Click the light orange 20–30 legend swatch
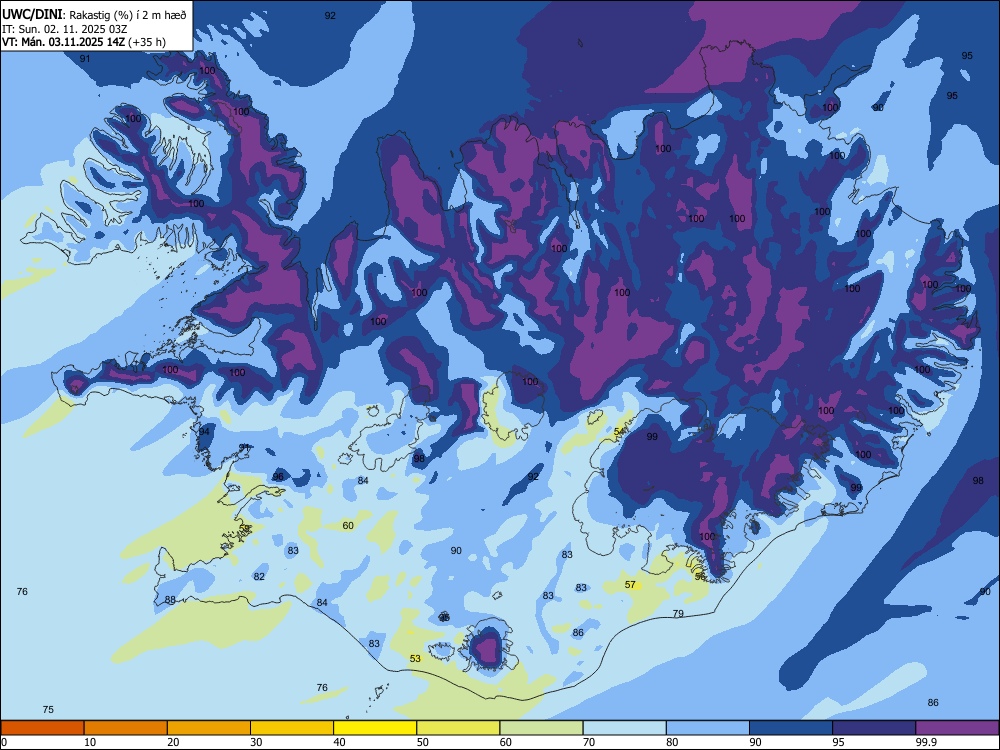 [x=209, y=728]
